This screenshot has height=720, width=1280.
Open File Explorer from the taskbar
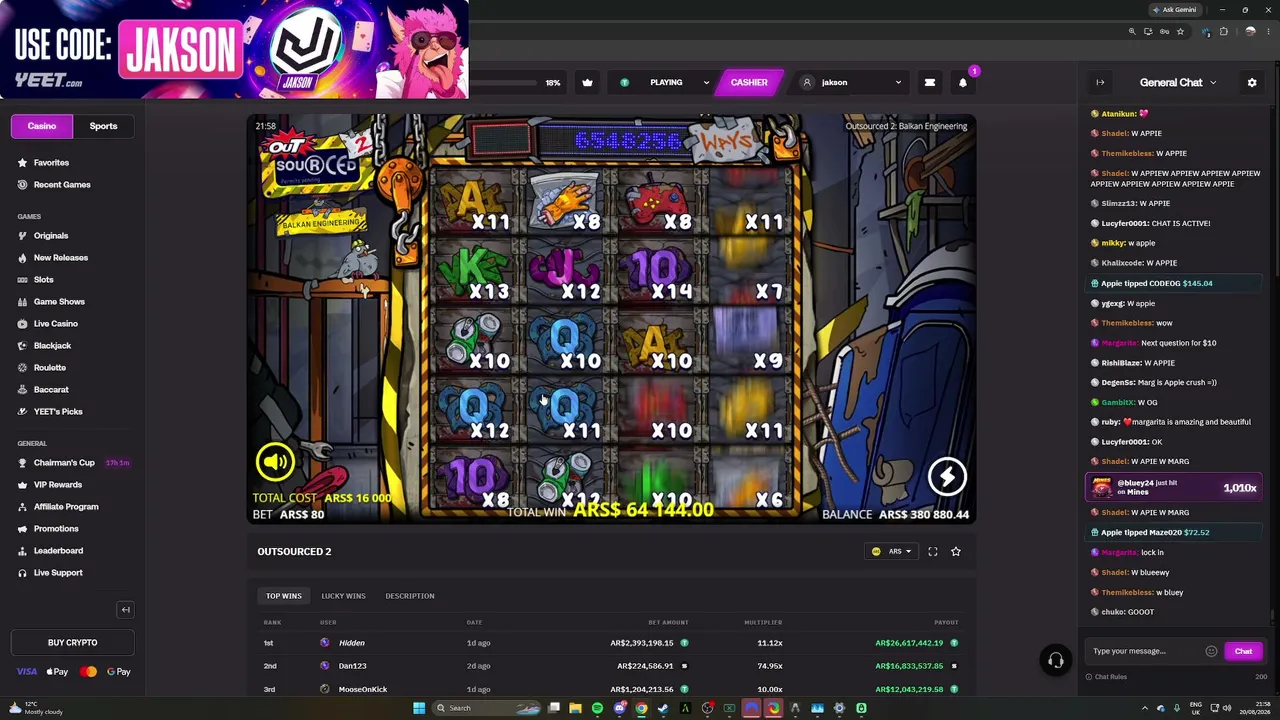point(575,708)
